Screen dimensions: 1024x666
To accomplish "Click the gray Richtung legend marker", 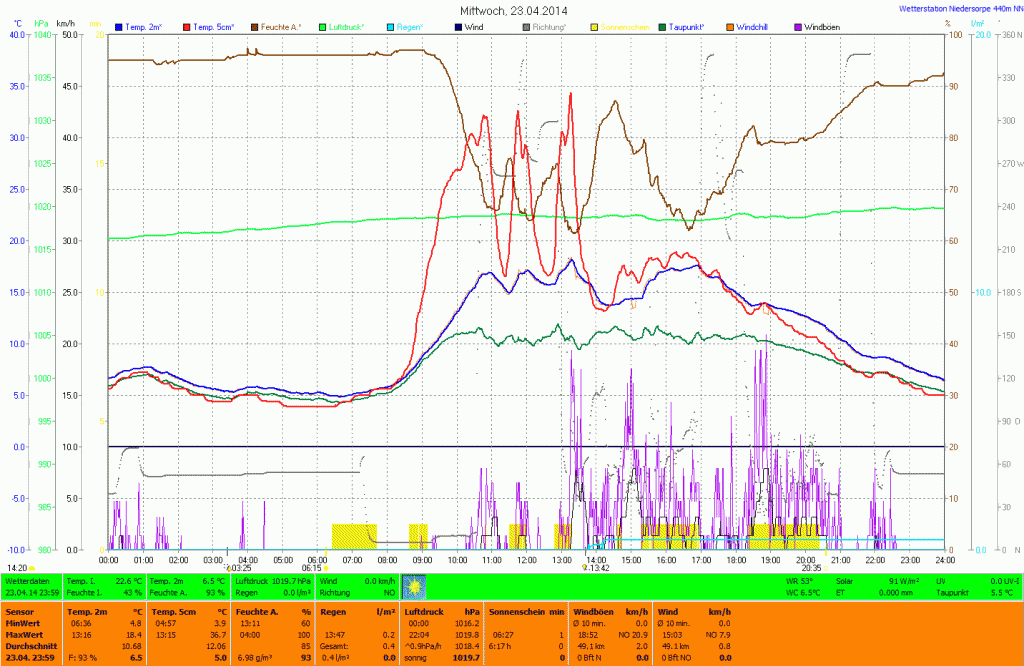I will pyautogui.click(x=525, y=26).
